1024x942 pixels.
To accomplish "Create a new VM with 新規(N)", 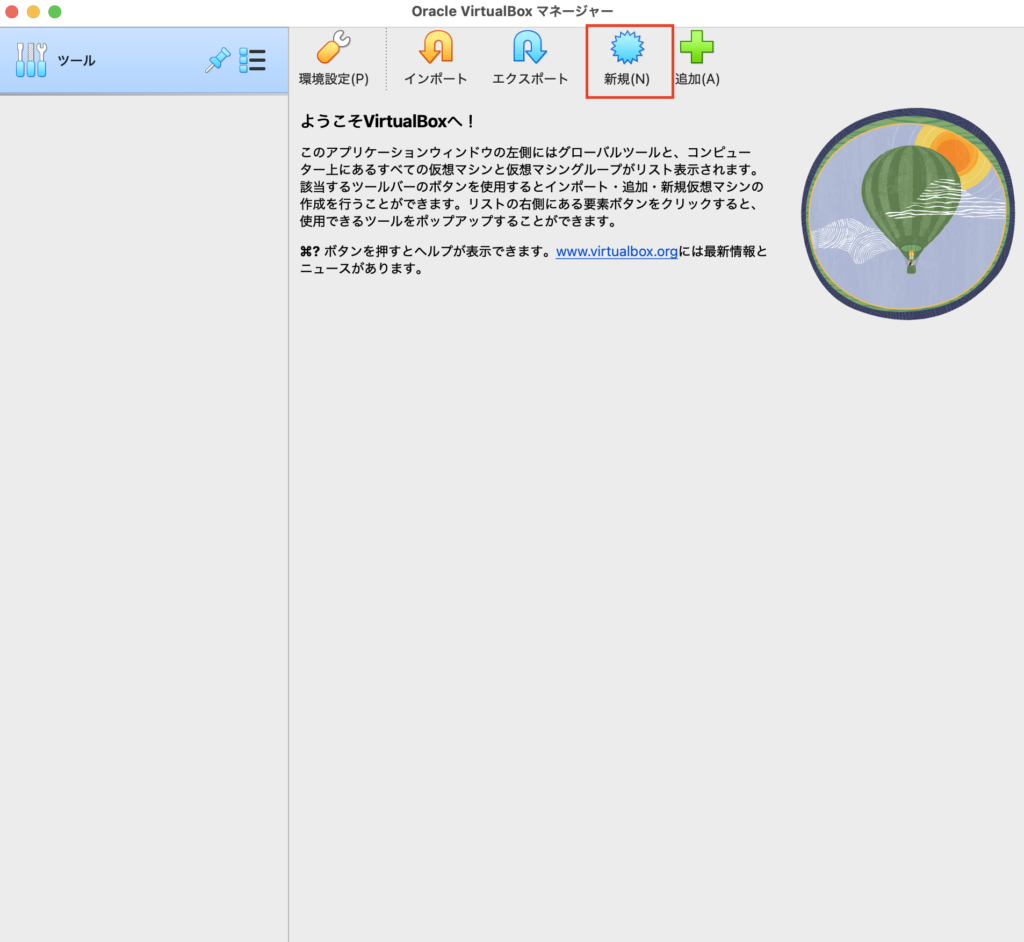I will click(x=627, y=59).
